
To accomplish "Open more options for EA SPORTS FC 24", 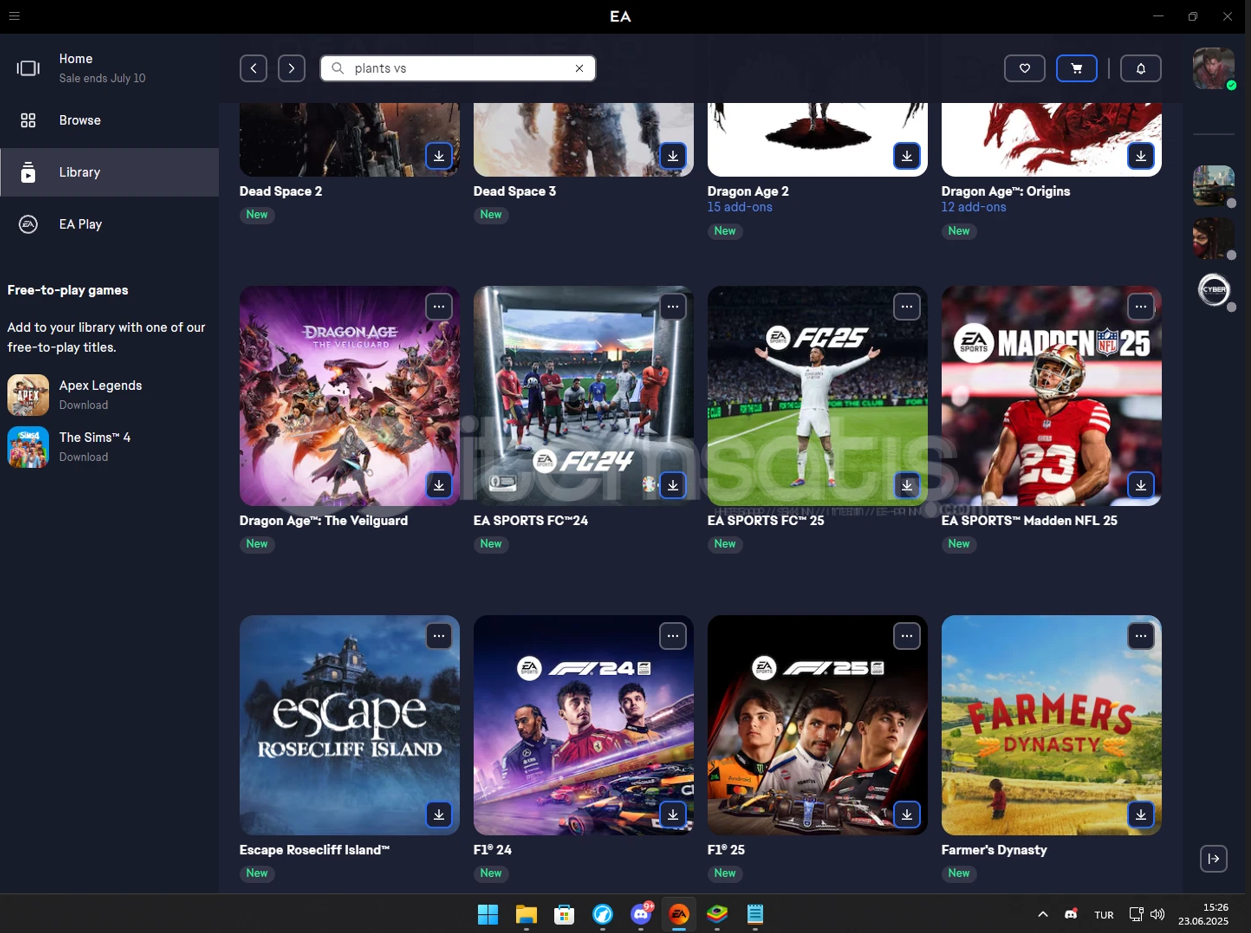I will tap(673, 306).
